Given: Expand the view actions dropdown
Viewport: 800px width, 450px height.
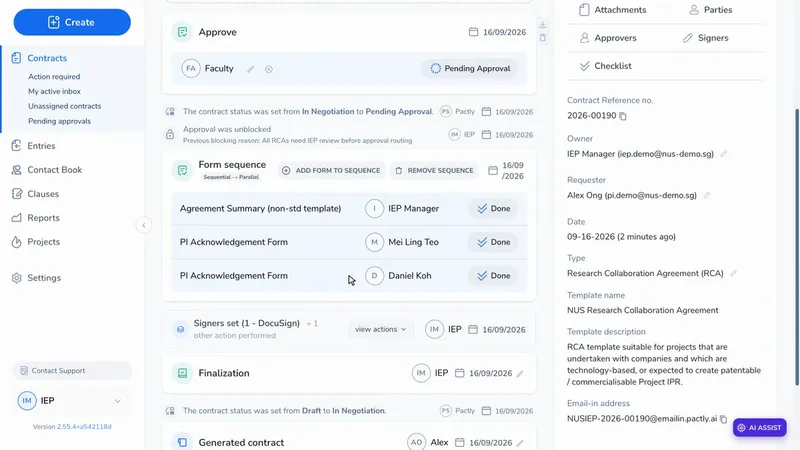Looking at the screenshot, I should (381, 330).
